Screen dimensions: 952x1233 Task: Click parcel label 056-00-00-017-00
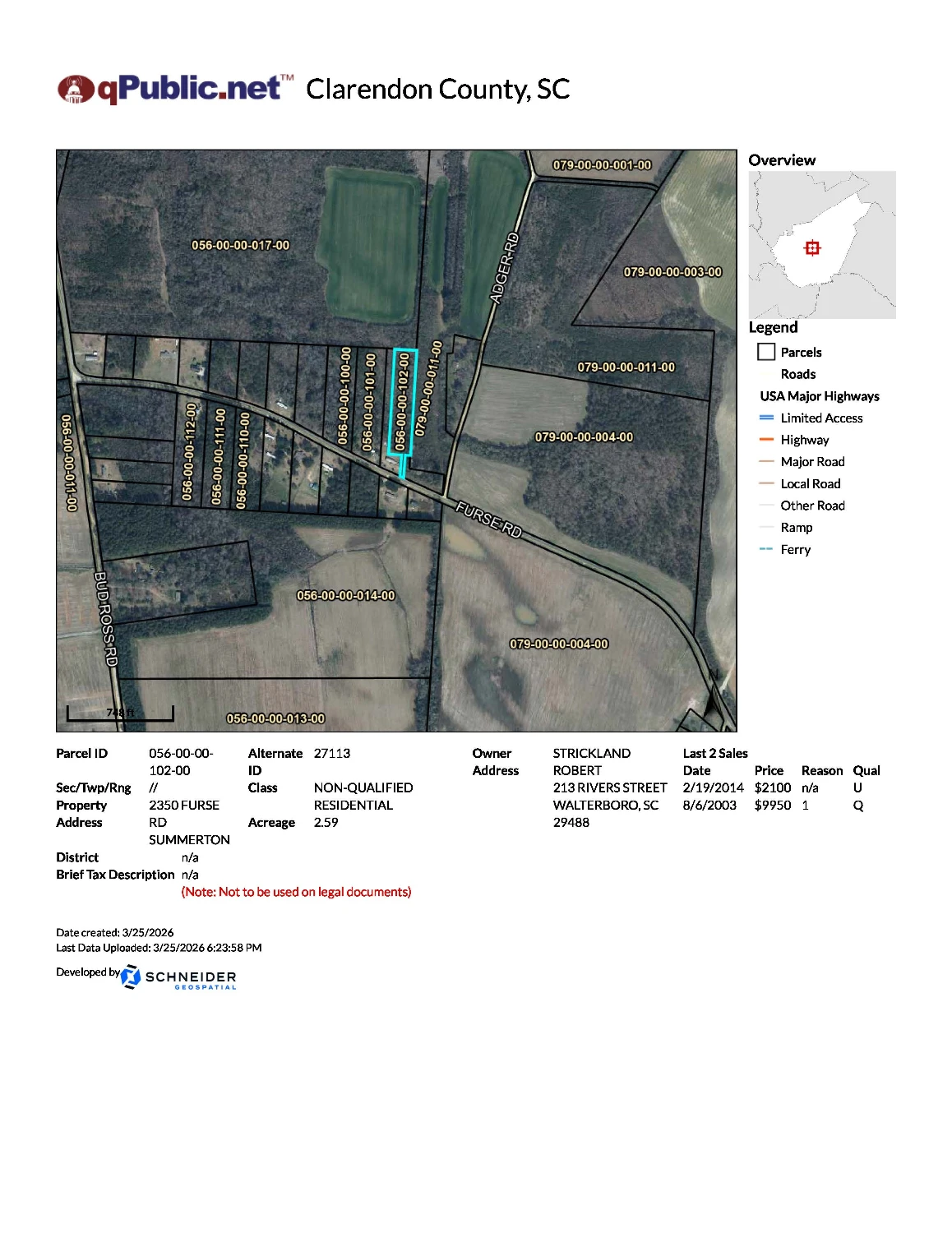click(241, 245)
